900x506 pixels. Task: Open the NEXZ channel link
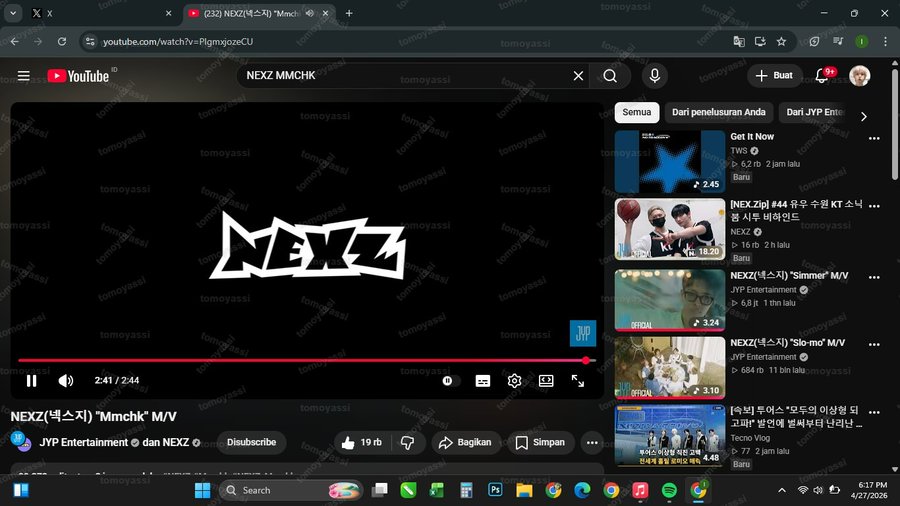tap(175, 442)
